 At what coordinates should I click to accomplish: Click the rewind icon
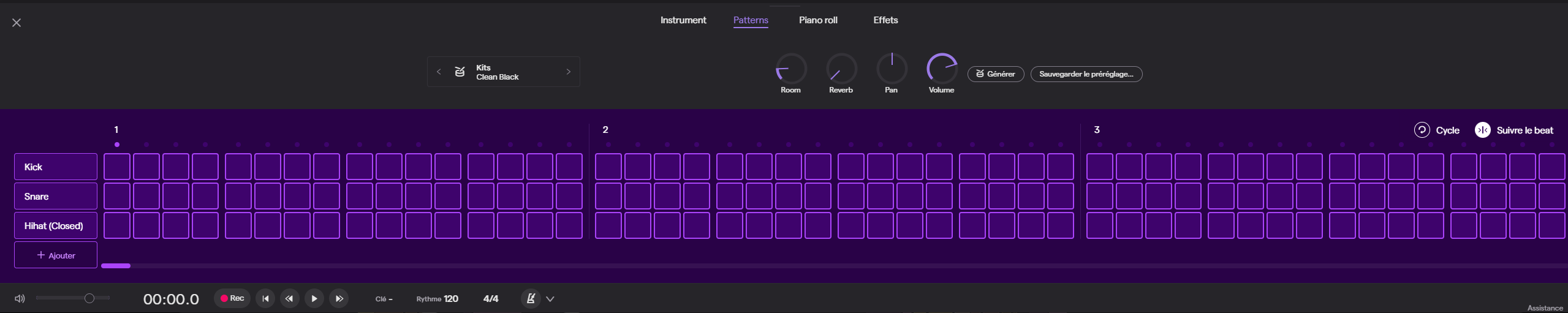click(x=289, y=299)
